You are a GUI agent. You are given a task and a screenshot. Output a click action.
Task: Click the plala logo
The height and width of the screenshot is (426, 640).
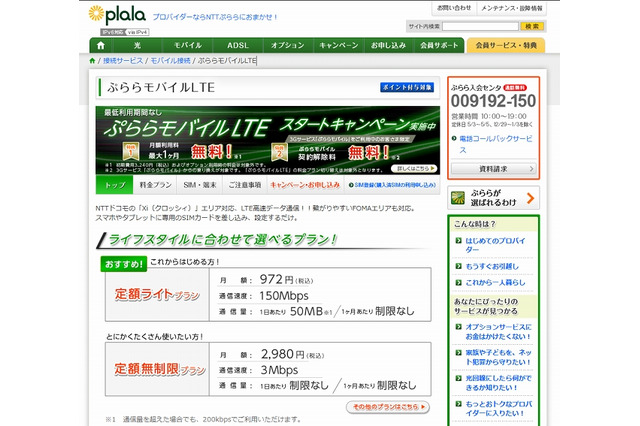click(x=117, y=15)
